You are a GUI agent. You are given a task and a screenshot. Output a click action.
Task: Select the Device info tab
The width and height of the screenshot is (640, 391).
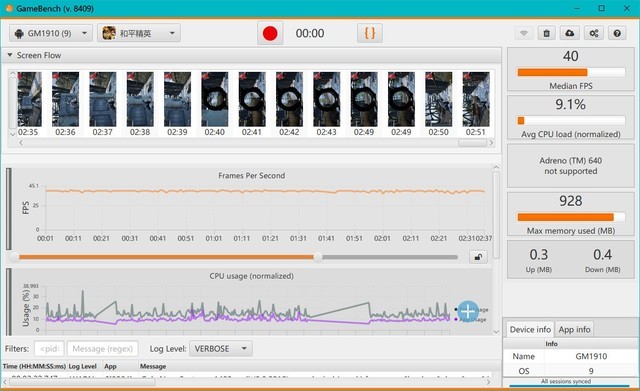tap(530, 329)
